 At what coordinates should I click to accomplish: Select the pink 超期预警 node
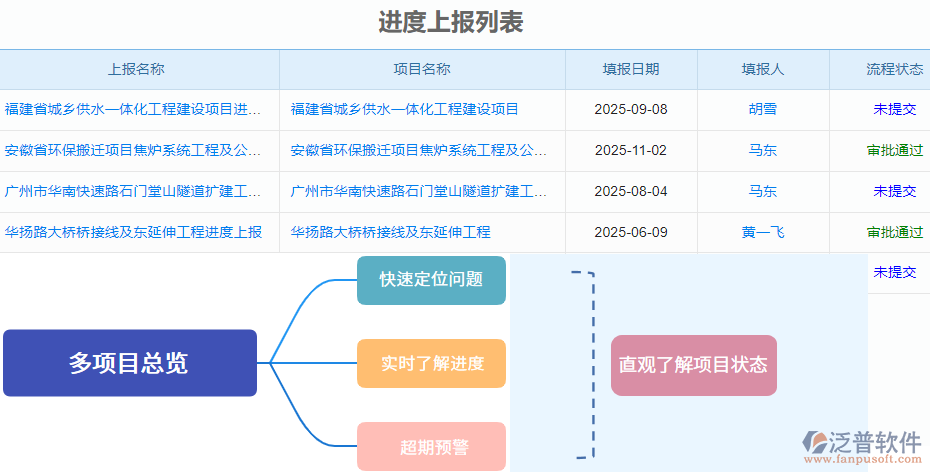point(431,446)
